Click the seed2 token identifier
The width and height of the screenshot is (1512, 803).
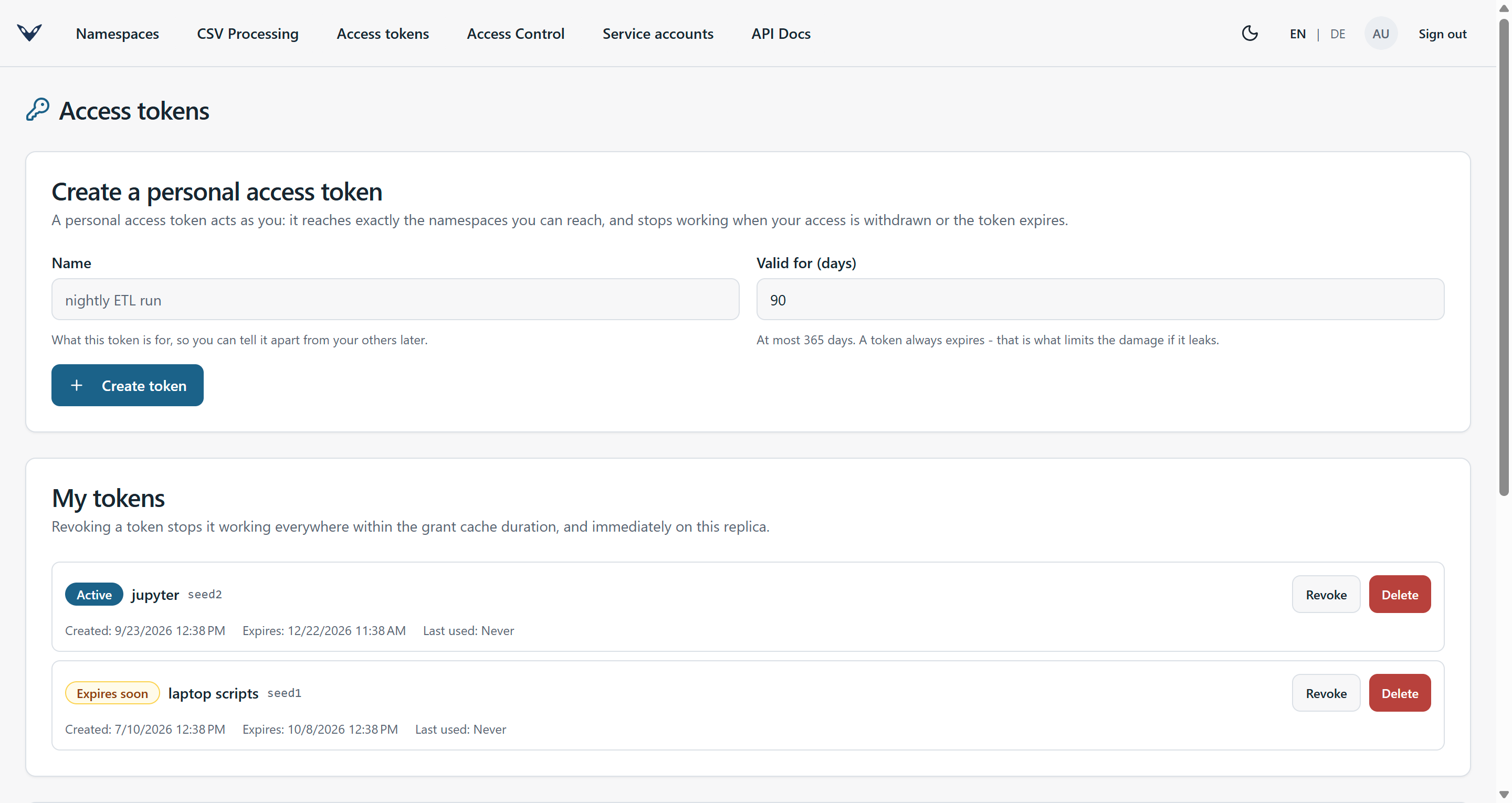pos(205,594)
